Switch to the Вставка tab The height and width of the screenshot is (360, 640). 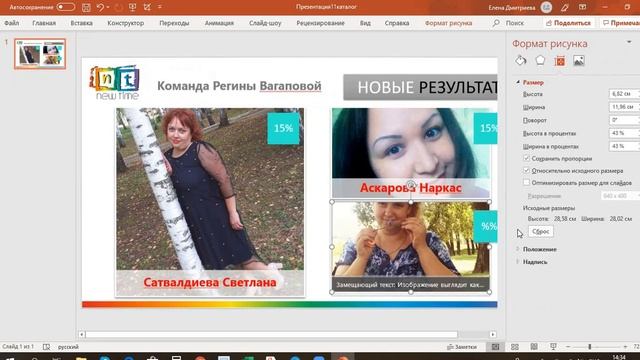(81, 23)
